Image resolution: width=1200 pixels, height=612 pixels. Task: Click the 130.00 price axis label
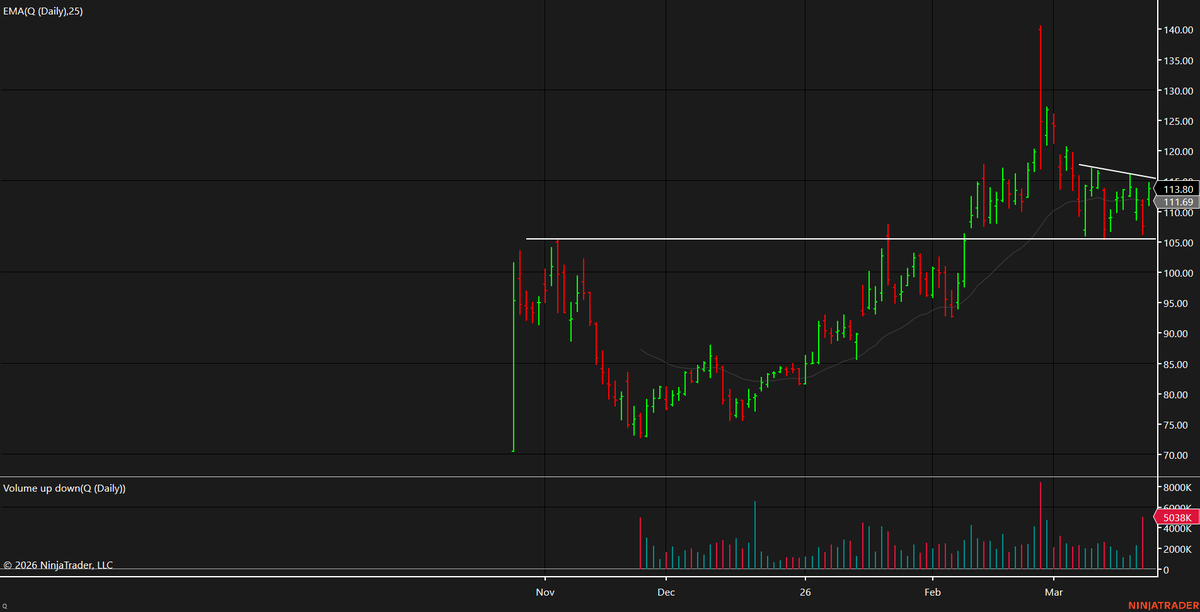click(1177, 91)
